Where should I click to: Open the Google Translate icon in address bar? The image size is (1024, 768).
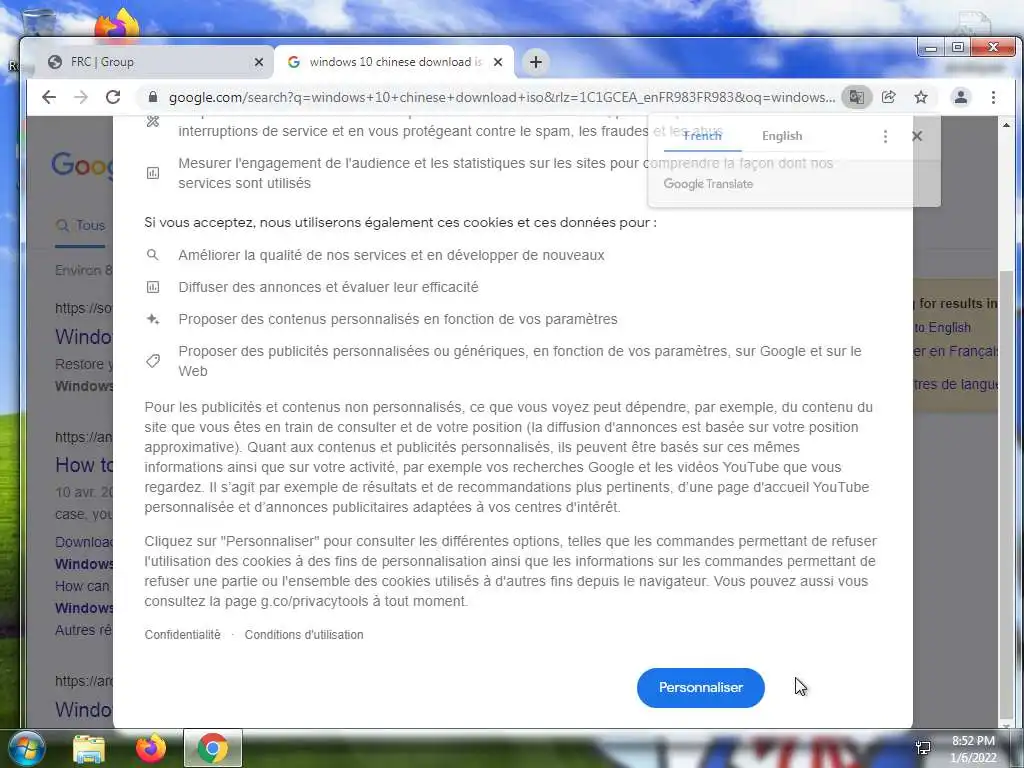(x=856, y=97)
